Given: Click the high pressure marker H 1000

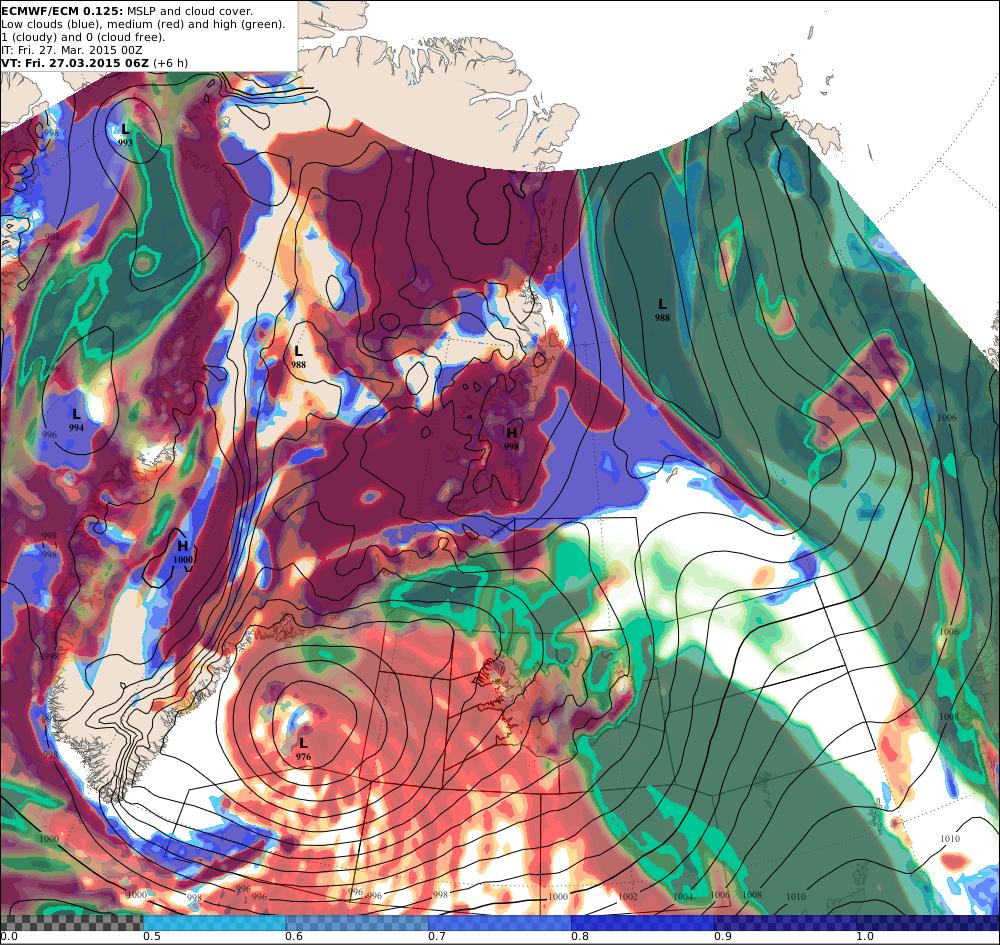Looking at the screenshot, I should coord(182,552).
